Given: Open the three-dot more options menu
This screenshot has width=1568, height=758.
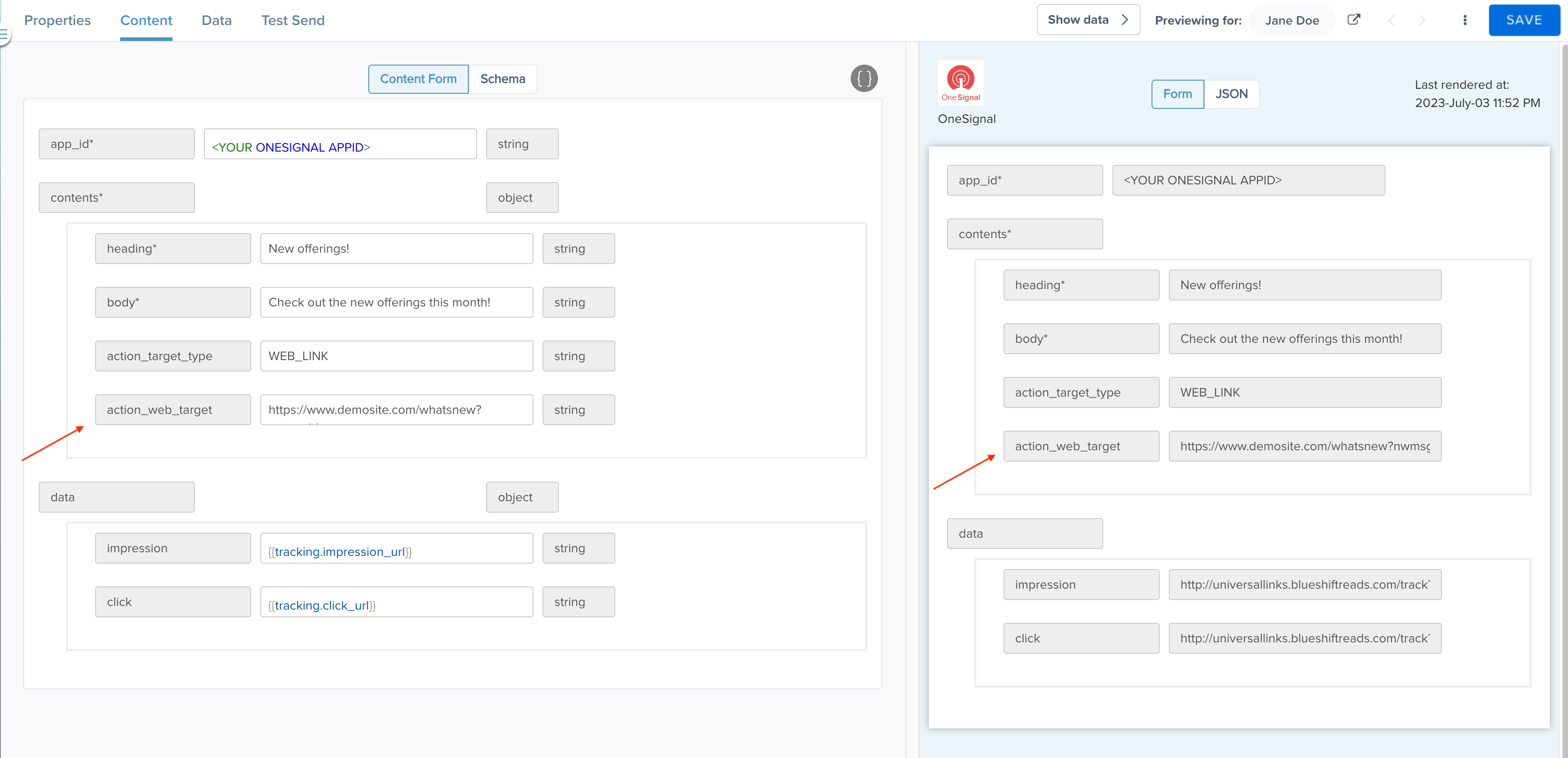Looking at the screenshot, I should tap(1465, 20).
